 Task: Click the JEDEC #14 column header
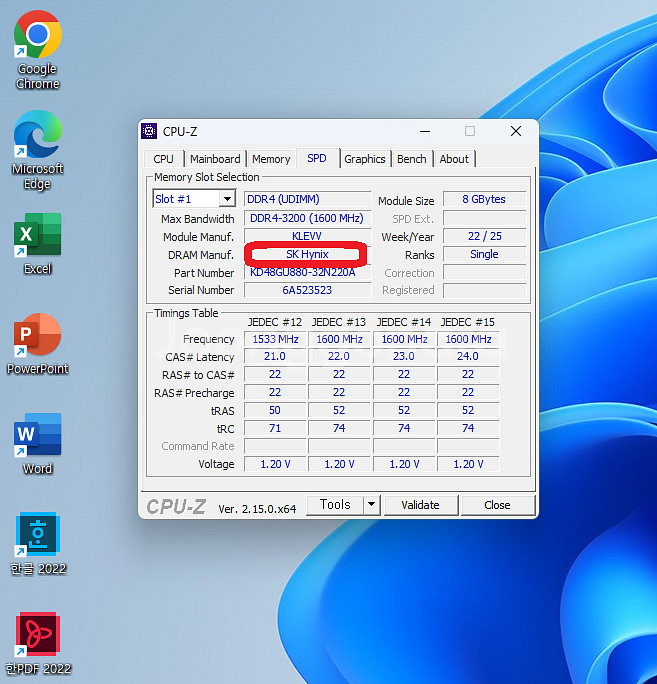pos(404,322)
